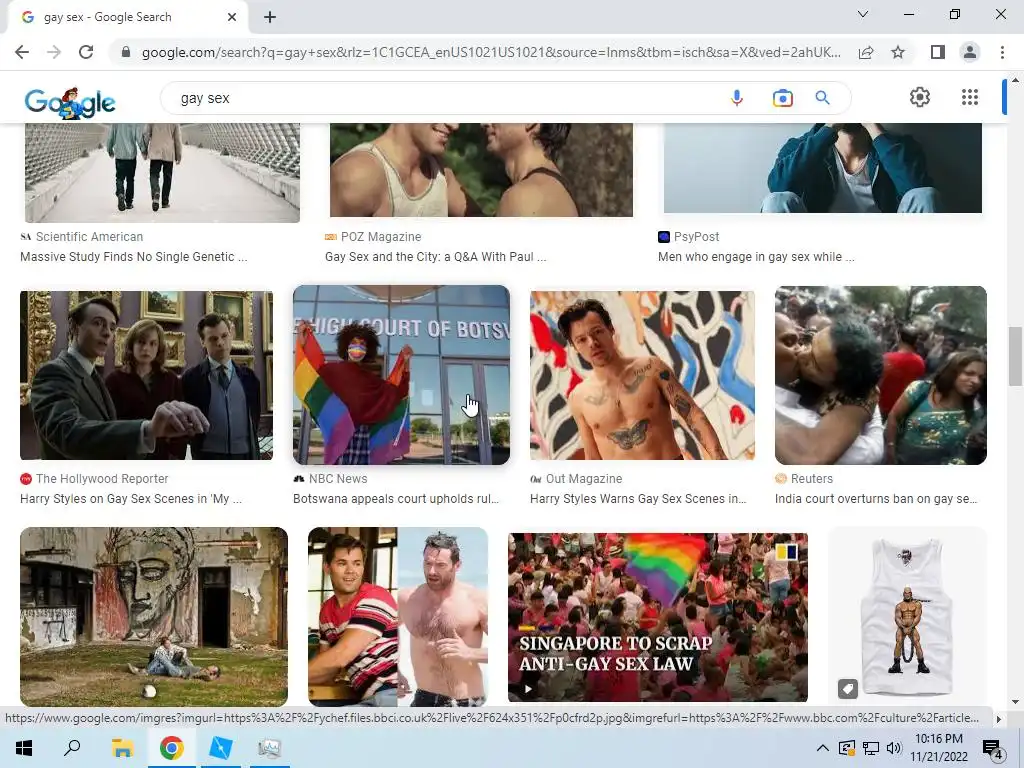Click the magnifier search button
The height and width of the screenshot is (768, 1024).
pyautogui.click(x=822, y=98)
